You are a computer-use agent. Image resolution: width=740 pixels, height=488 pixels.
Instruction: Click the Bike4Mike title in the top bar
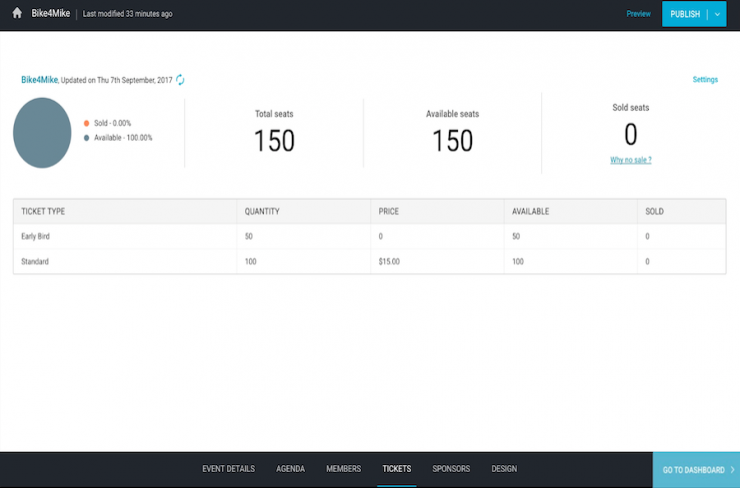[x=50, y=13]
